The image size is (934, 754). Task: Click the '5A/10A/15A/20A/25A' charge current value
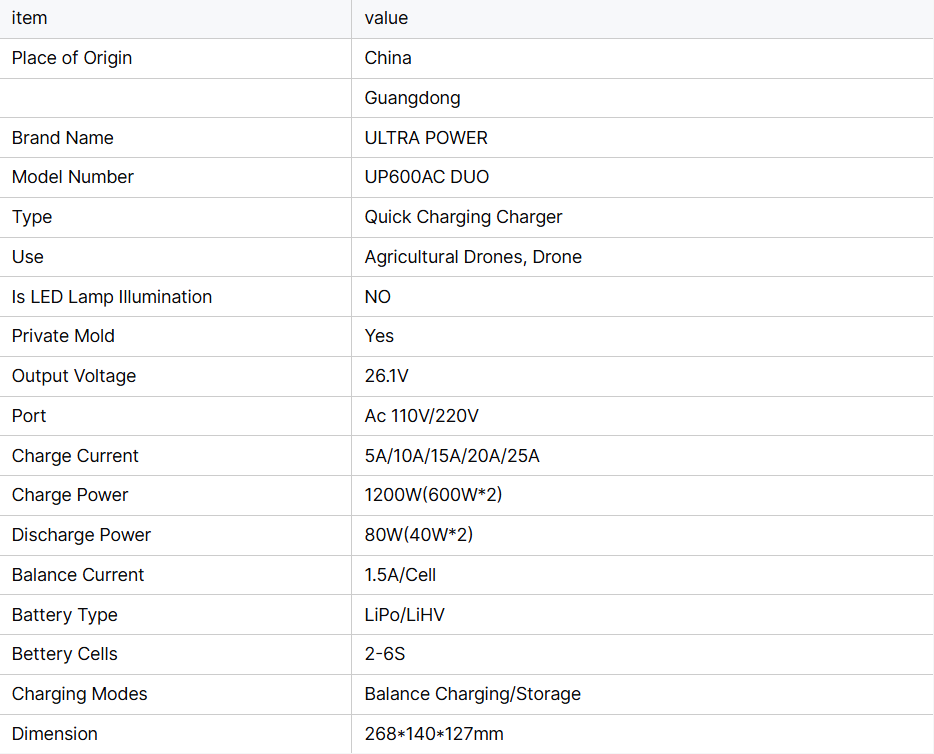click(x=452, y=456)
